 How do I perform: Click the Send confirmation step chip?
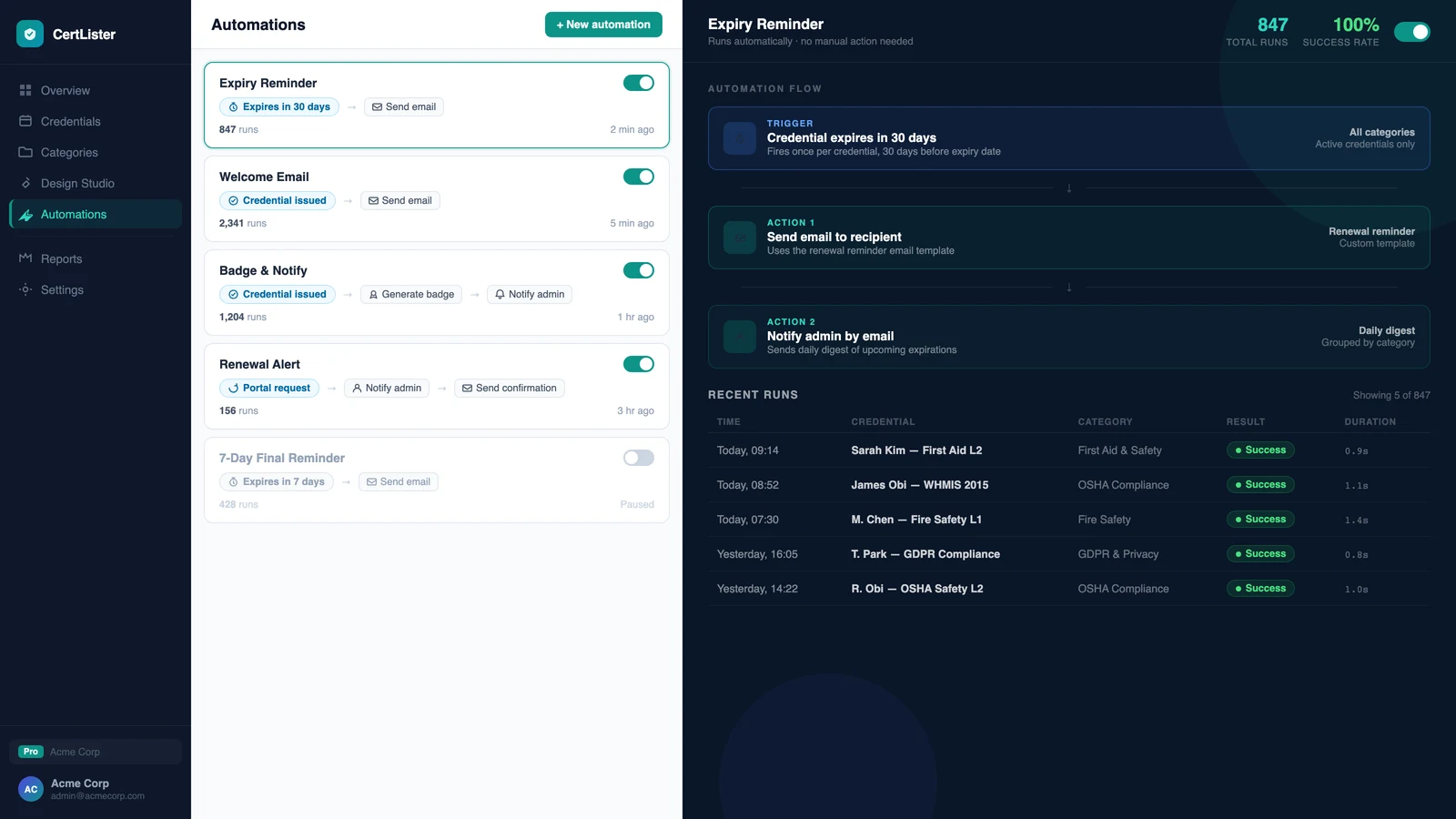510,388
